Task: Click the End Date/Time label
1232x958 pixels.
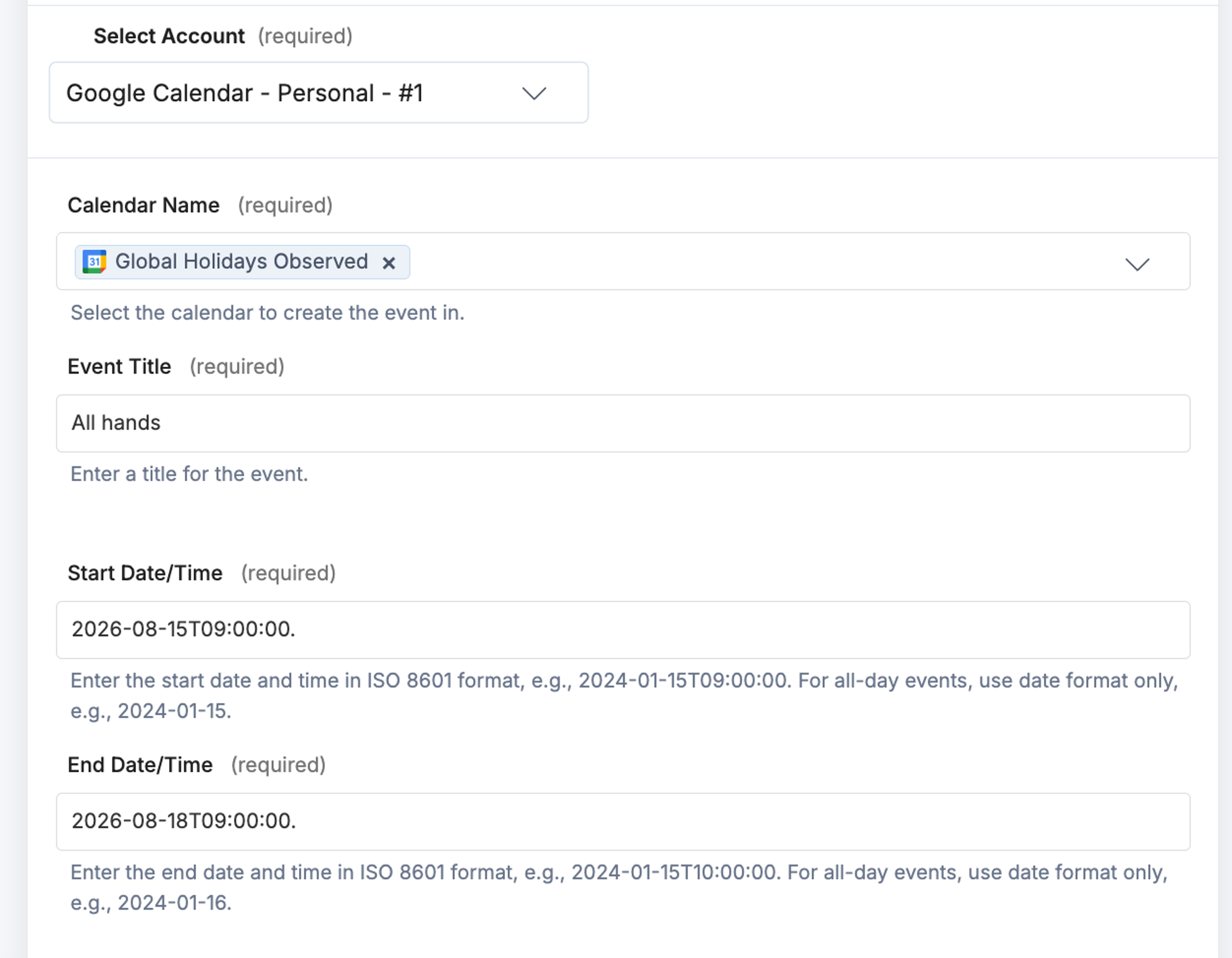Action: tap(140, 765)
